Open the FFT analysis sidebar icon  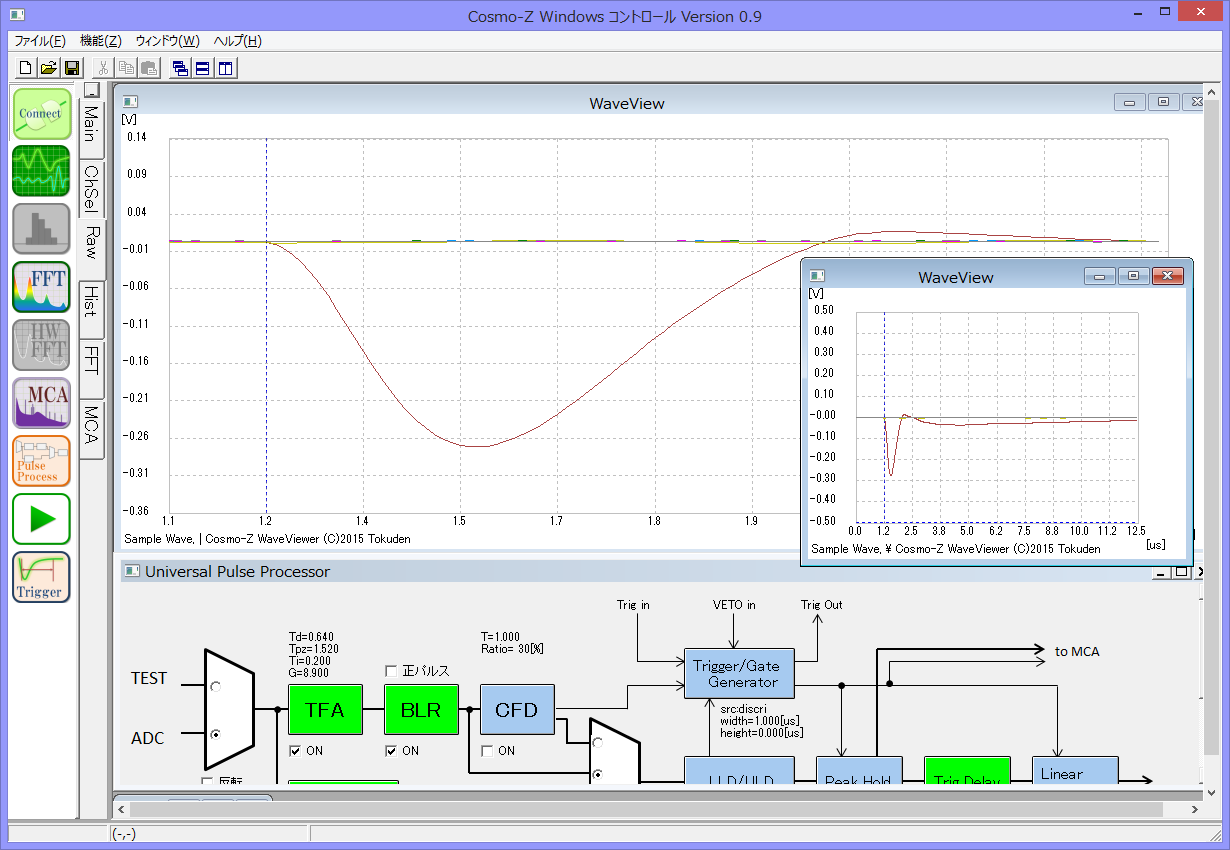pos(41,287)
